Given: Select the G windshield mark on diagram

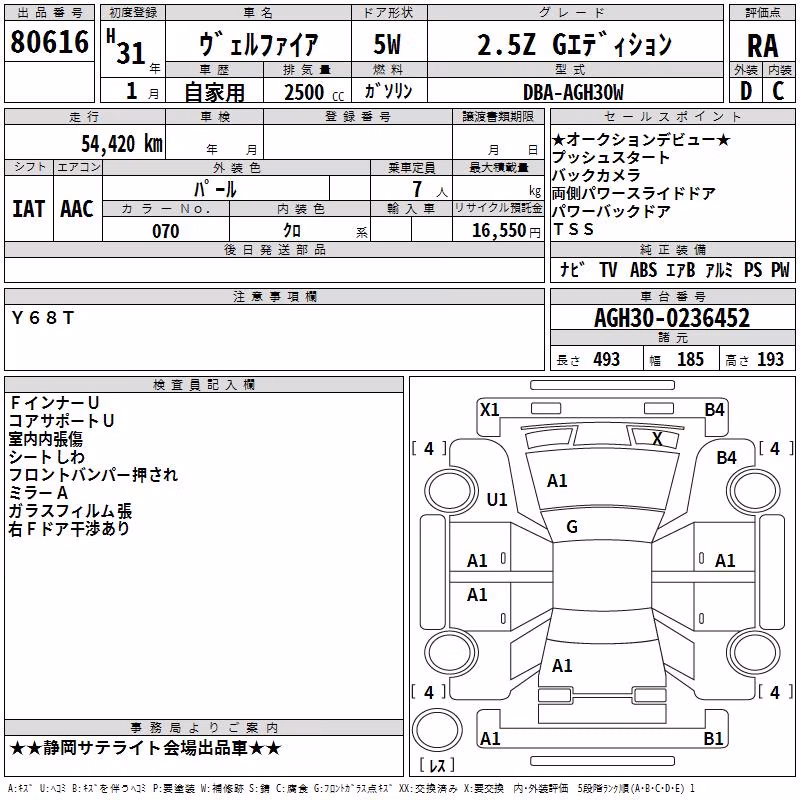Looking at the screenshot, I should tap(572, 527).
